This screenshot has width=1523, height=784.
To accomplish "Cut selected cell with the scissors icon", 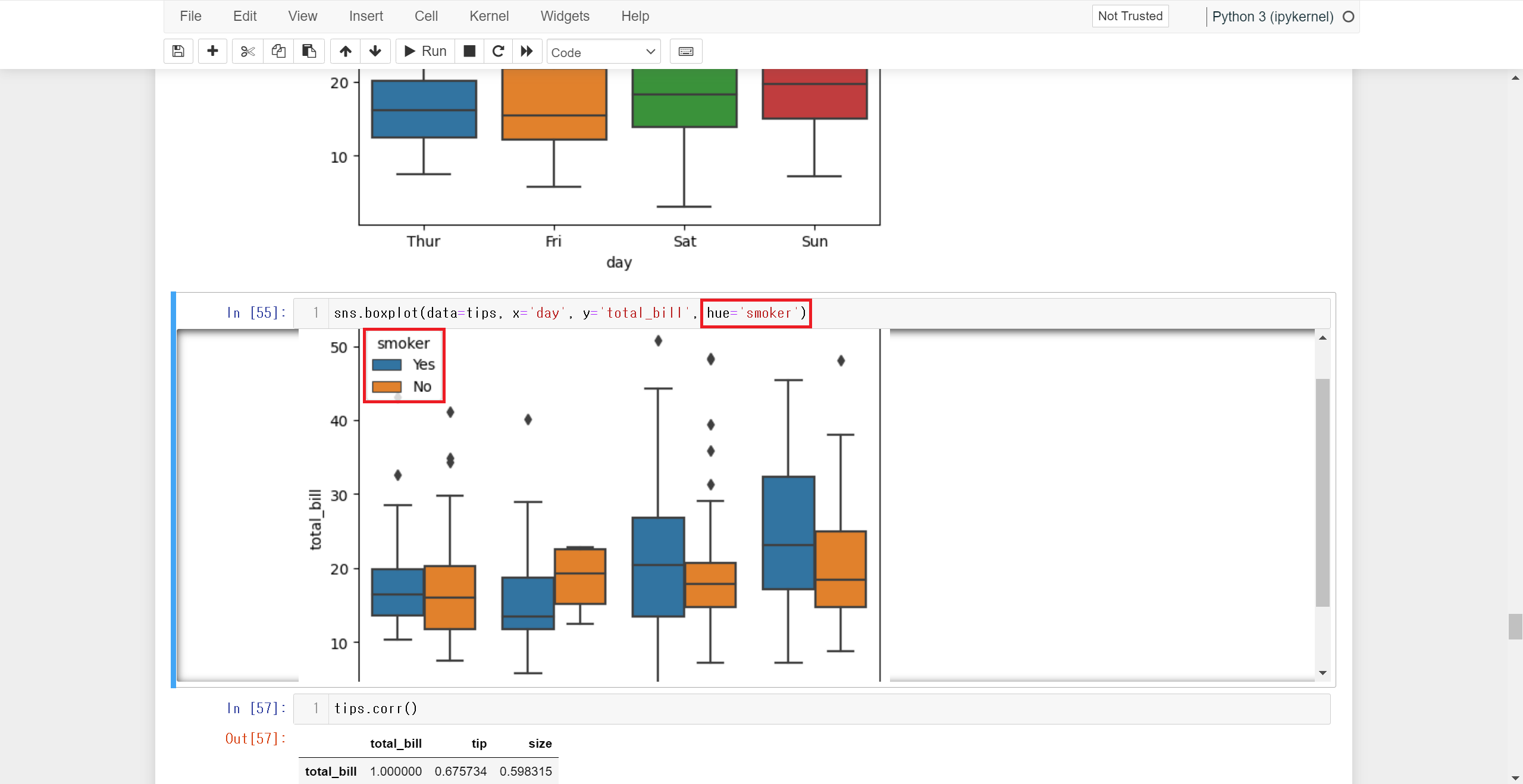I will click(x=247, y=51).
